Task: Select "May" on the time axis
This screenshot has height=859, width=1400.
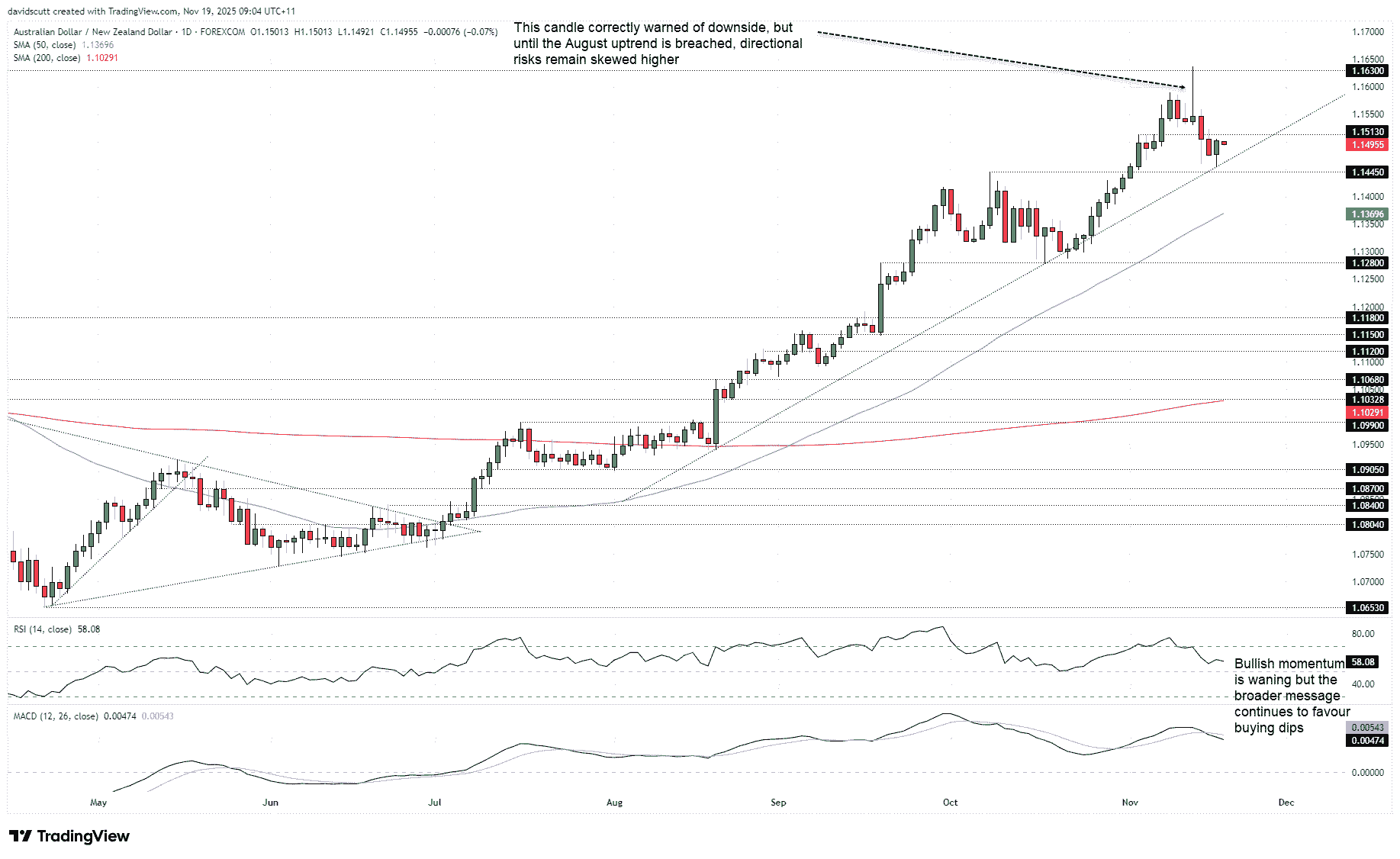Action: pyautogui.click(x=98, y=803)
